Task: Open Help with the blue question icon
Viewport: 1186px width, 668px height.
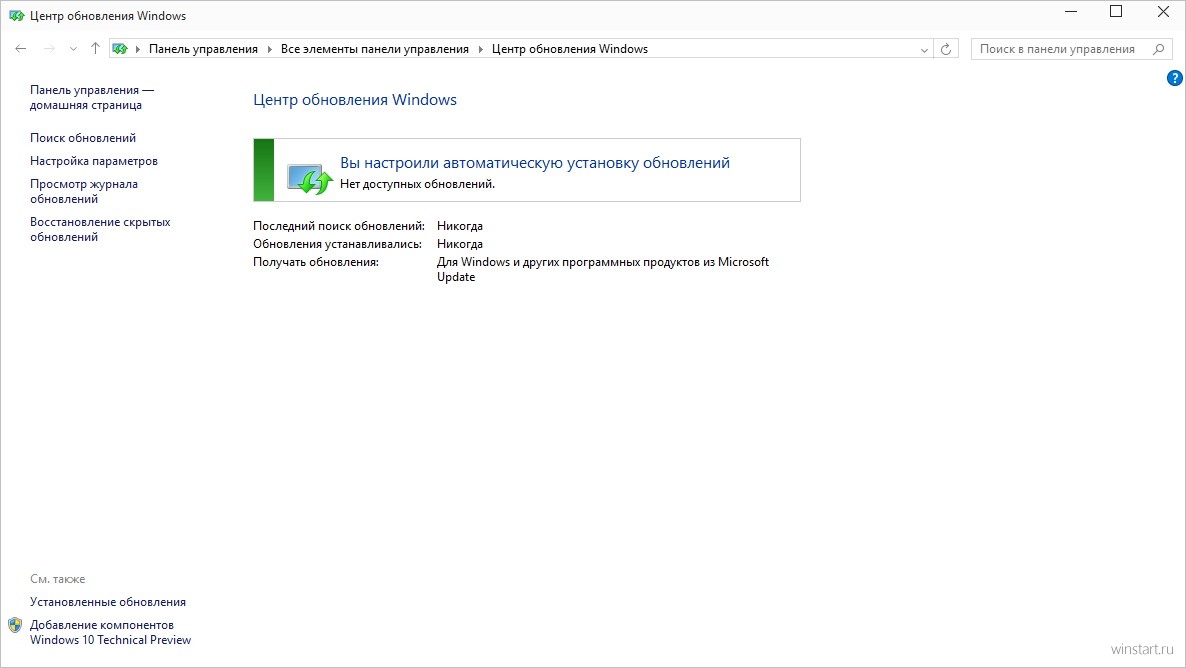Action: pos(1175,78)
